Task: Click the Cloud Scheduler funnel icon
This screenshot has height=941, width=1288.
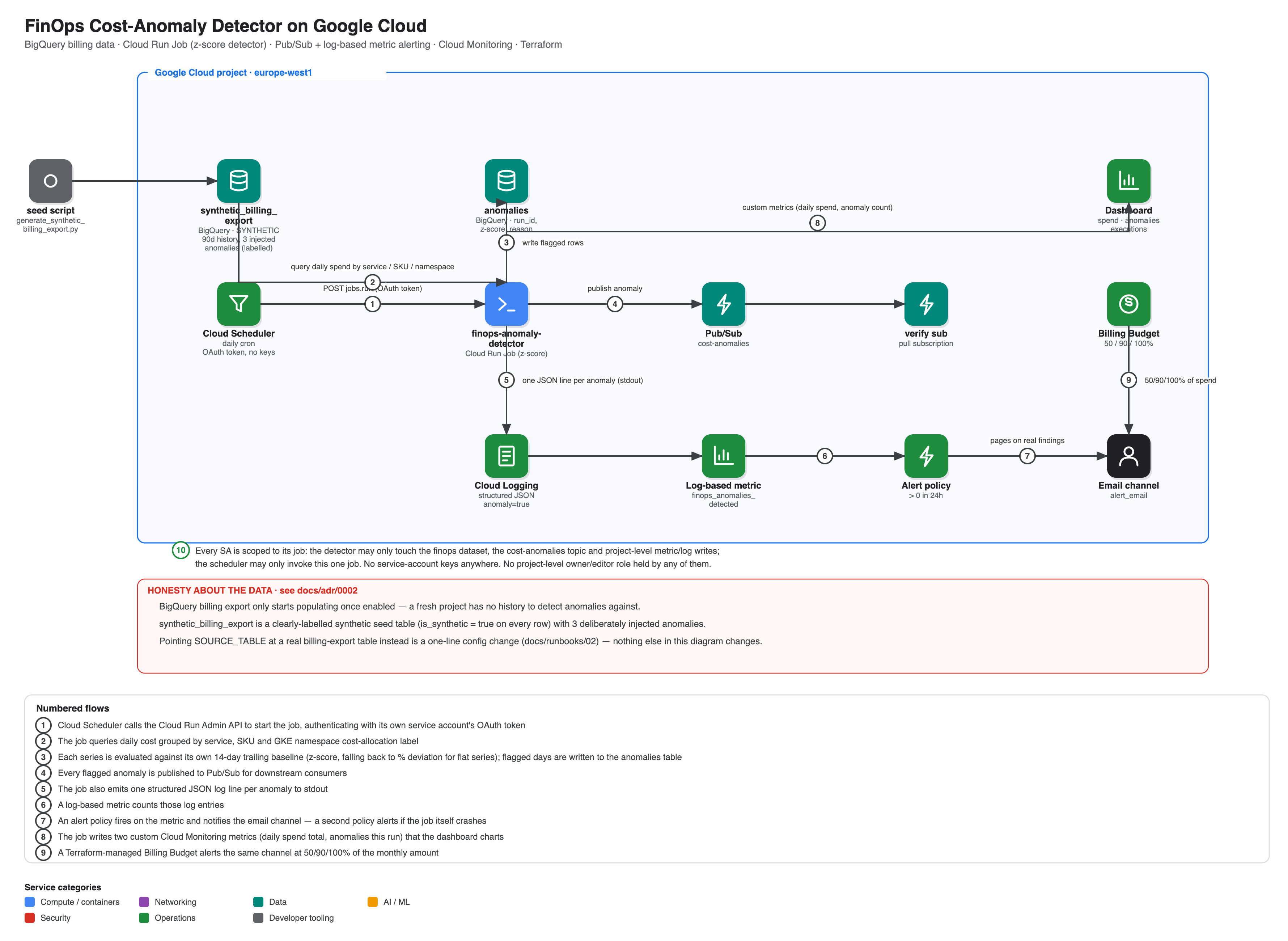Action: (x=238, y=304)
